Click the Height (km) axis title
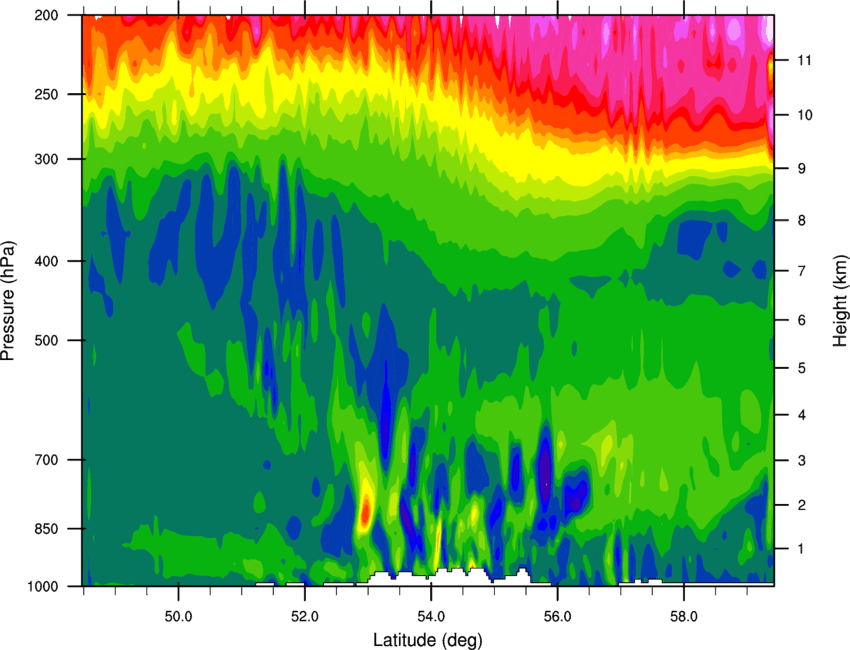This screenshot has height=650, width=850. tap(840, 301)
